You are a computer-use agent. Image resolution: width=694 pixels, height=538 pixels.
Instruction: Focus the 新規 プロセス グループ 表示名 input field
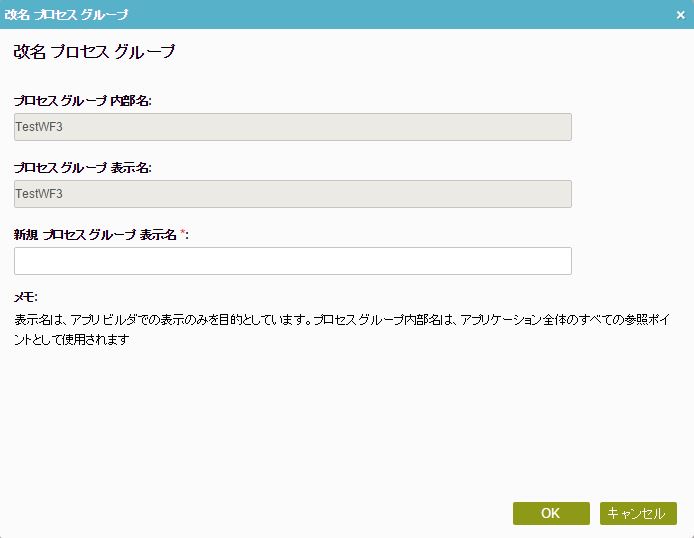[x=293, y=261]
